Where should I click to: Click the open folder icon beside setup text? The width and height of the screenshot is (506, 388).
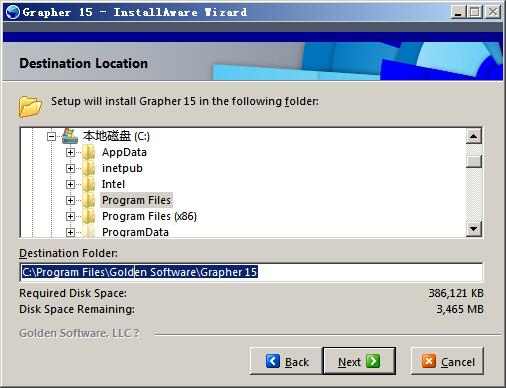(30, 106)
